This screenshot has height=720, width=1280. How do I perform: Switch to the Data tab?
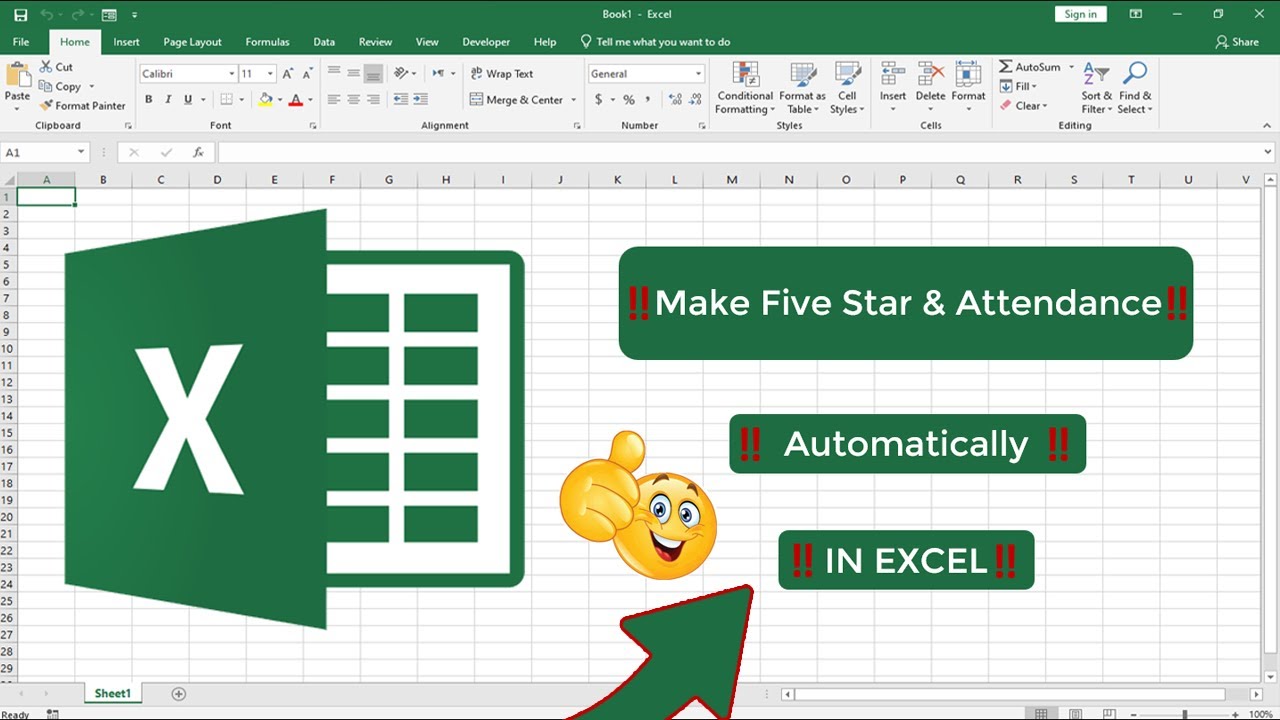click(324, 42)
